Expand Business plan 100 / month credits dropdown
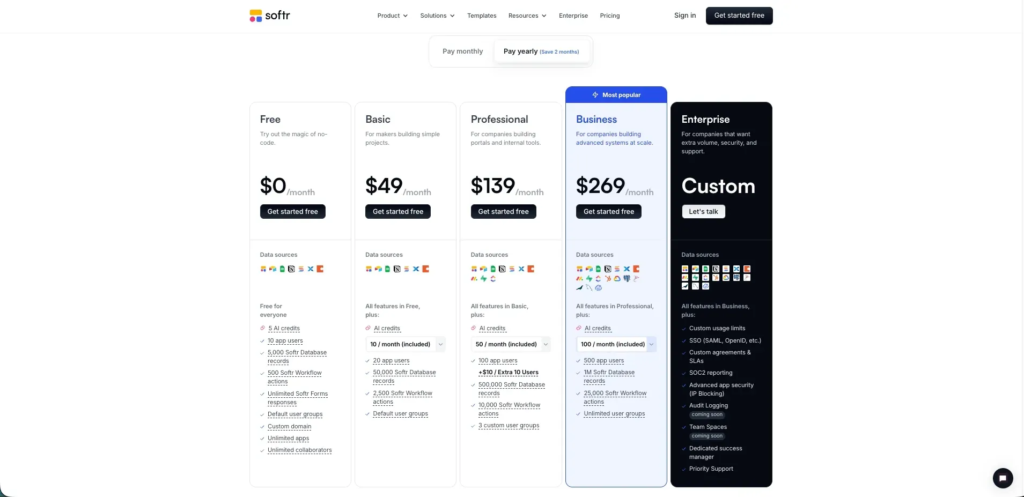The image size is (1024, 497). [616, 344]
